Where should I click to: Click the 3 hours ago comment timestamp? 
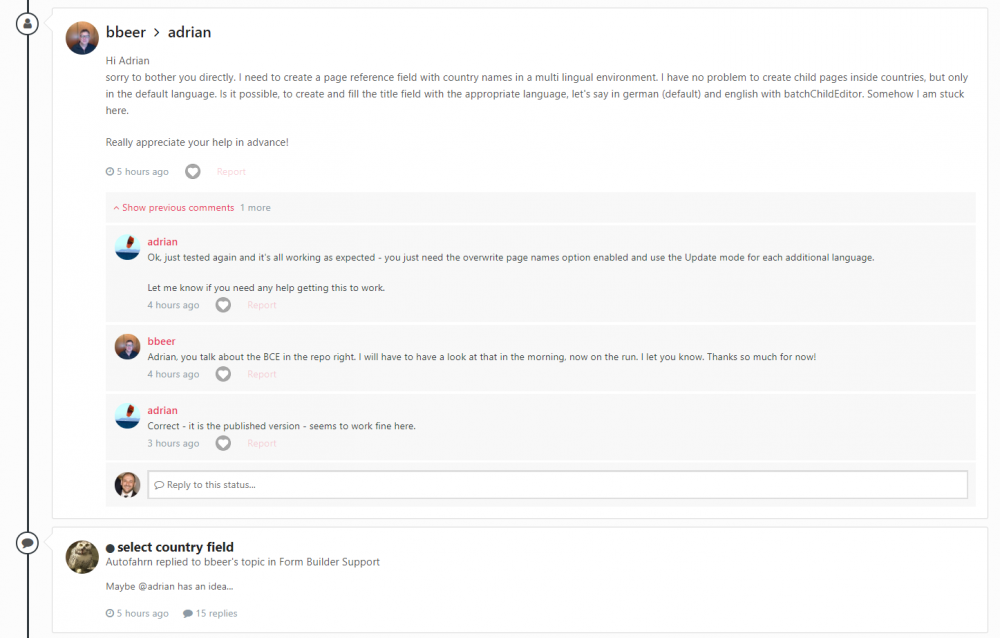coord(173,443)
